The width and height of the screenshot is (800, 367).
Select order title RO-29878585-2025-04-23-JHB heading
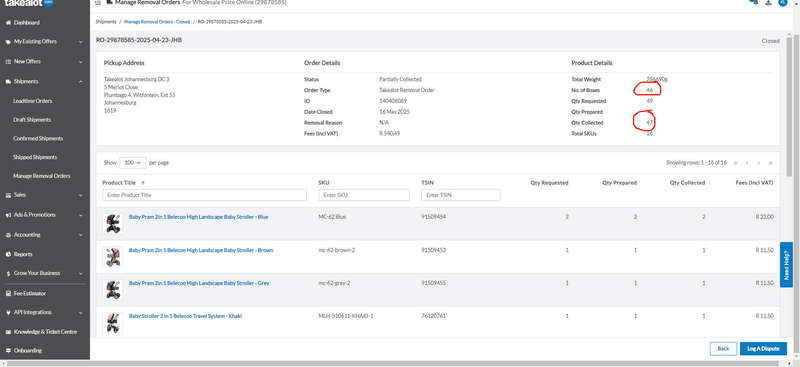click(139, 40)
